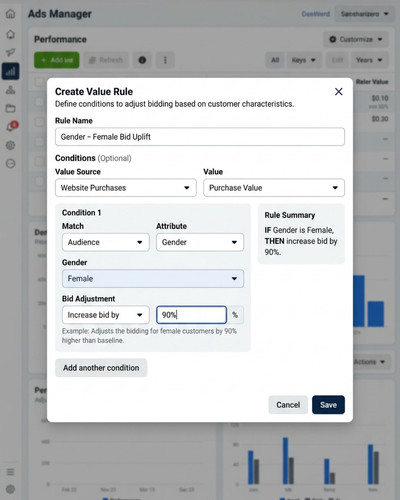
Task: Open the folder icon in sidebar
Action: [x=11, y=108]
